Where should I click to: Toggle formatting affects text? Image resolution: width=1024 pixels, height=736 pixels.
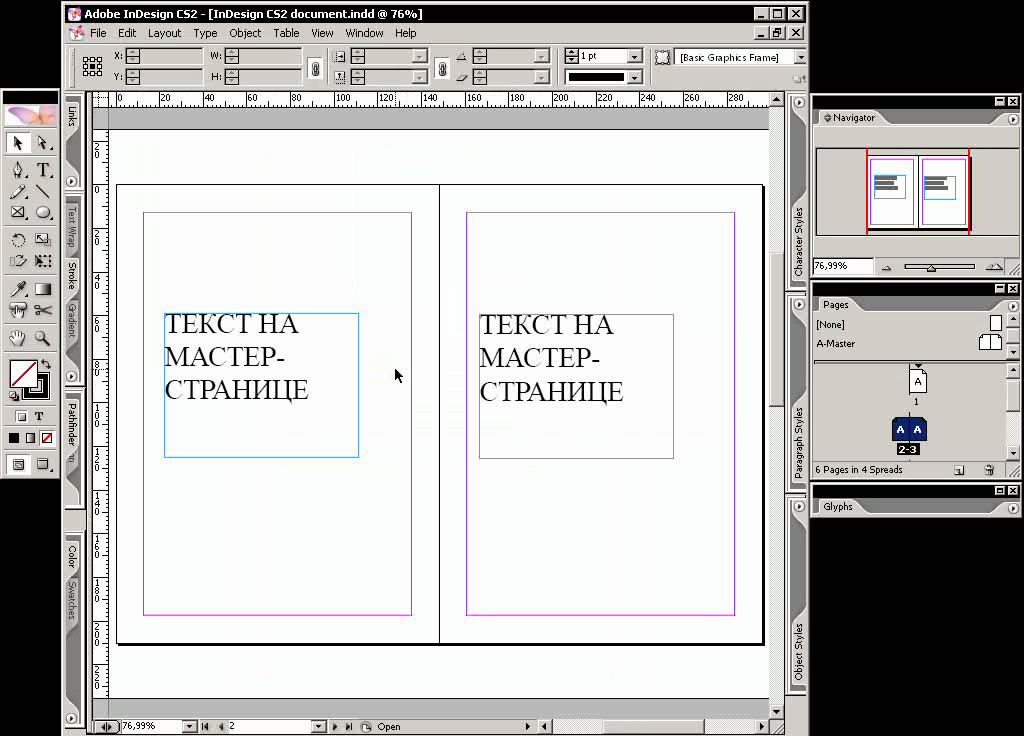[x=39, y=416]
